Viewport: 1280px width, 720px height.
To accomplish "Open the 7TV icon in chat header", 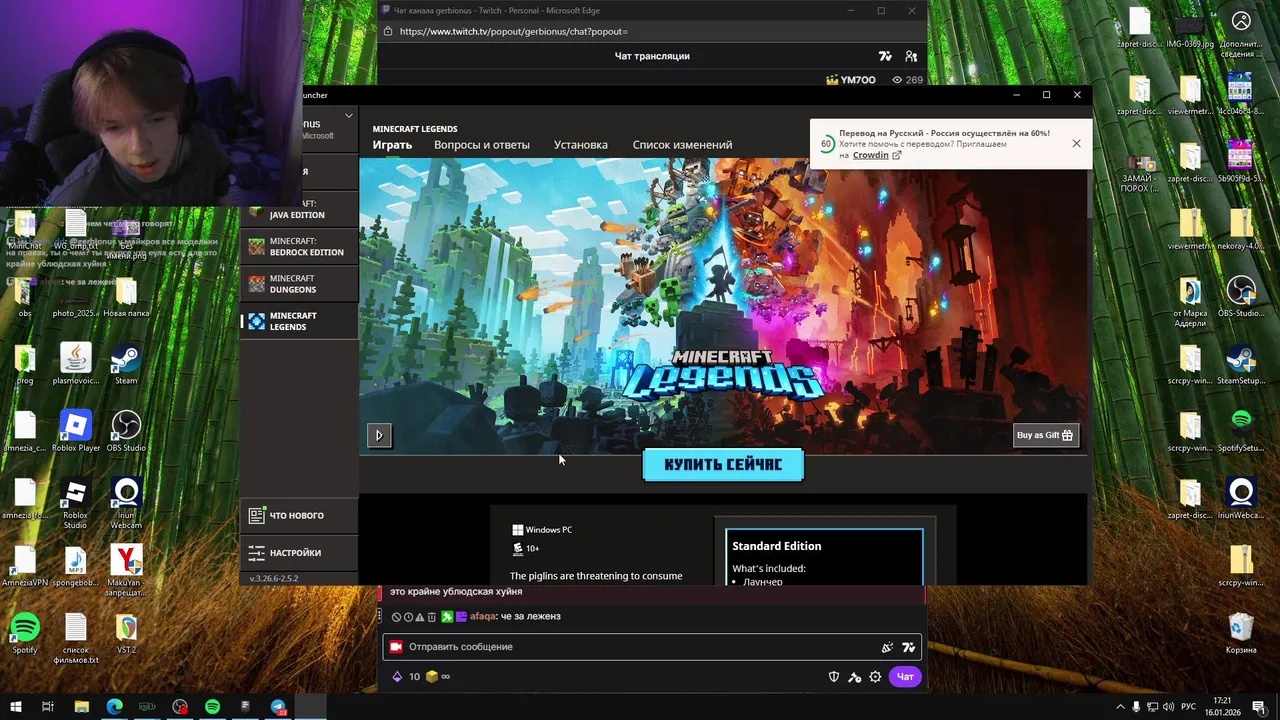I will (x=885, y=57).
